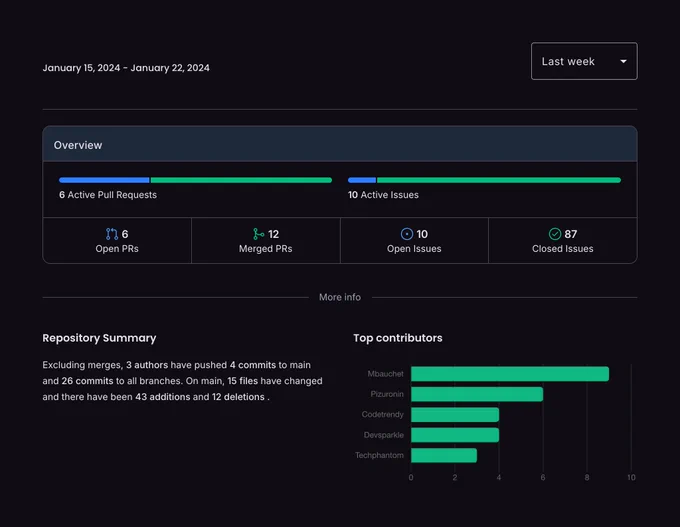The image size is (680, 527).
Task: Select the Pizuronin contributor bar
Action: (477, 394)
